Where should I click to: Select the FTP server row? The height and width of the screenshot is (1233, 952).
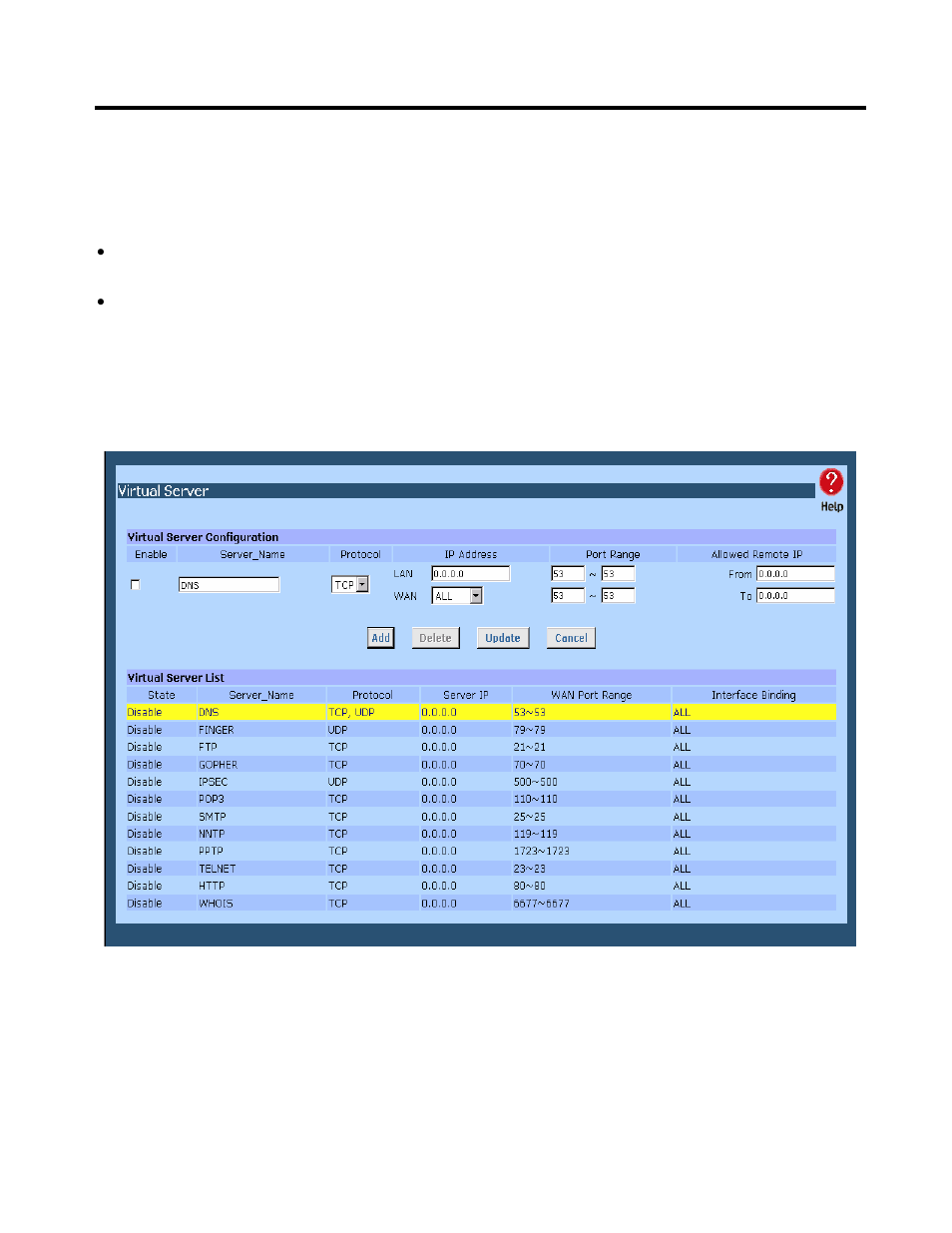tap(481, 747)
